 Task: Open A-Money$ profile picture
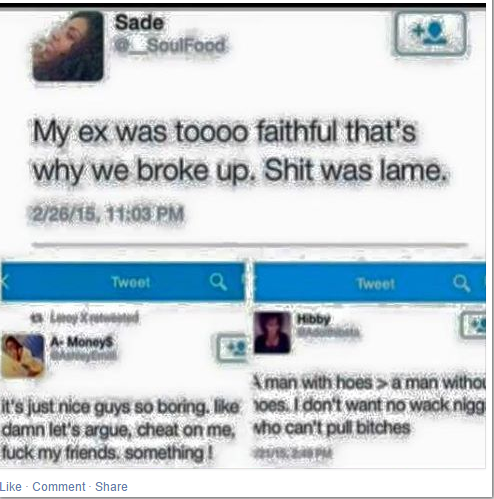coord(23,356)
